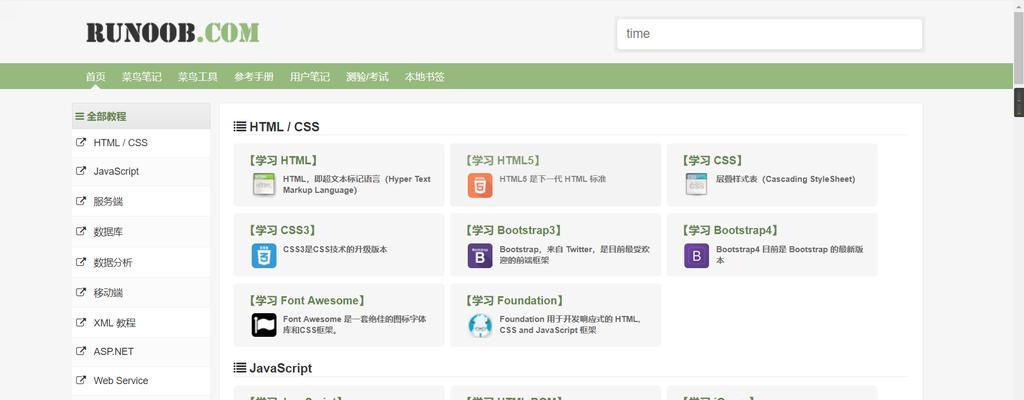This screenshot has width=1024, height=400.
Task: Click the Bootstrap4 purple B icon
Action: point(696,256)
